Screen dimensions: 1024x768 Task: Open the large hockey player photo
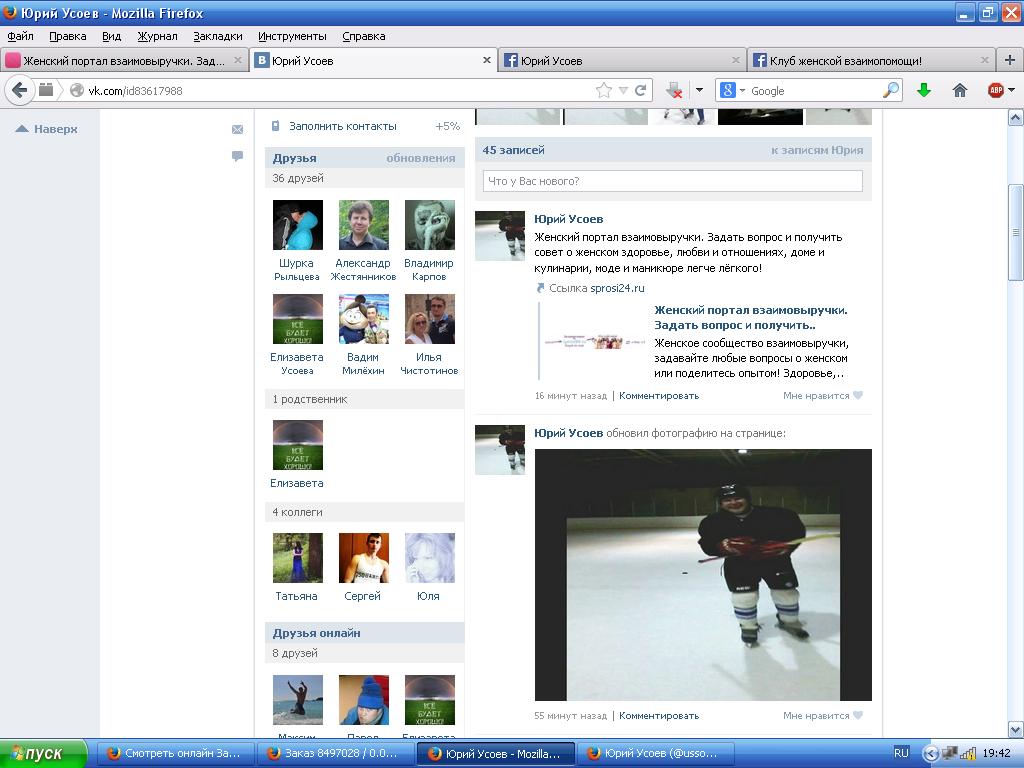703,575
